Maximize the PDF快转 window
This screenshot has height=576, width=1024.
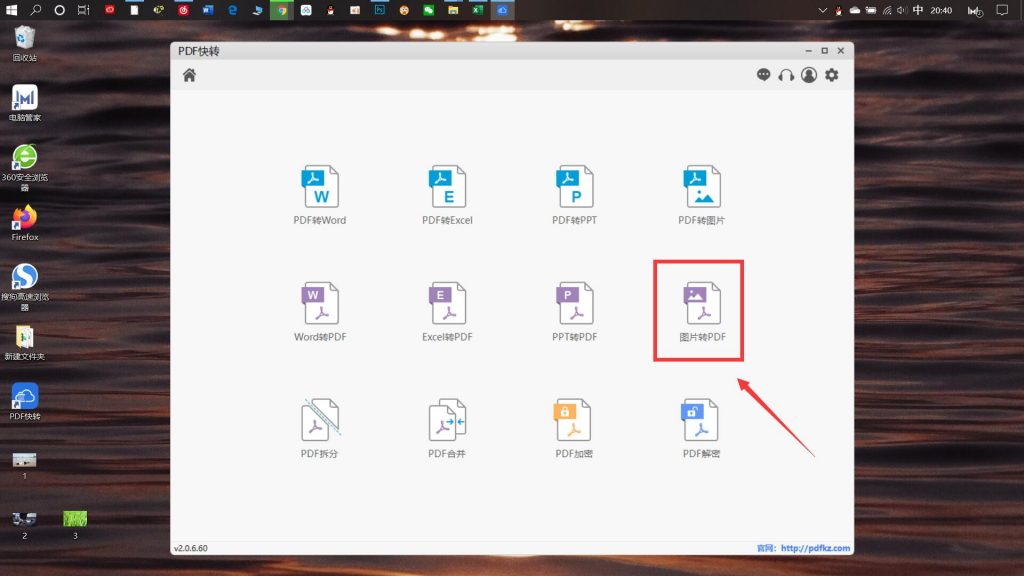click(824, 50)
